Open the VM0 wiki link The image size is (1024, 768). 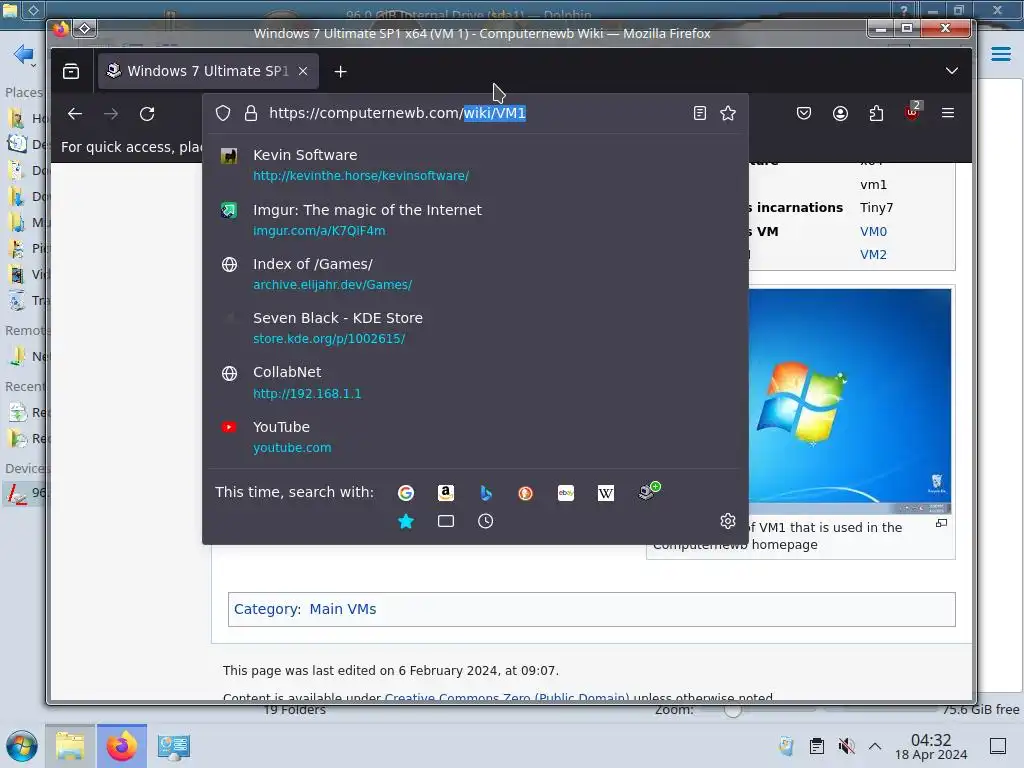(873, 231)
